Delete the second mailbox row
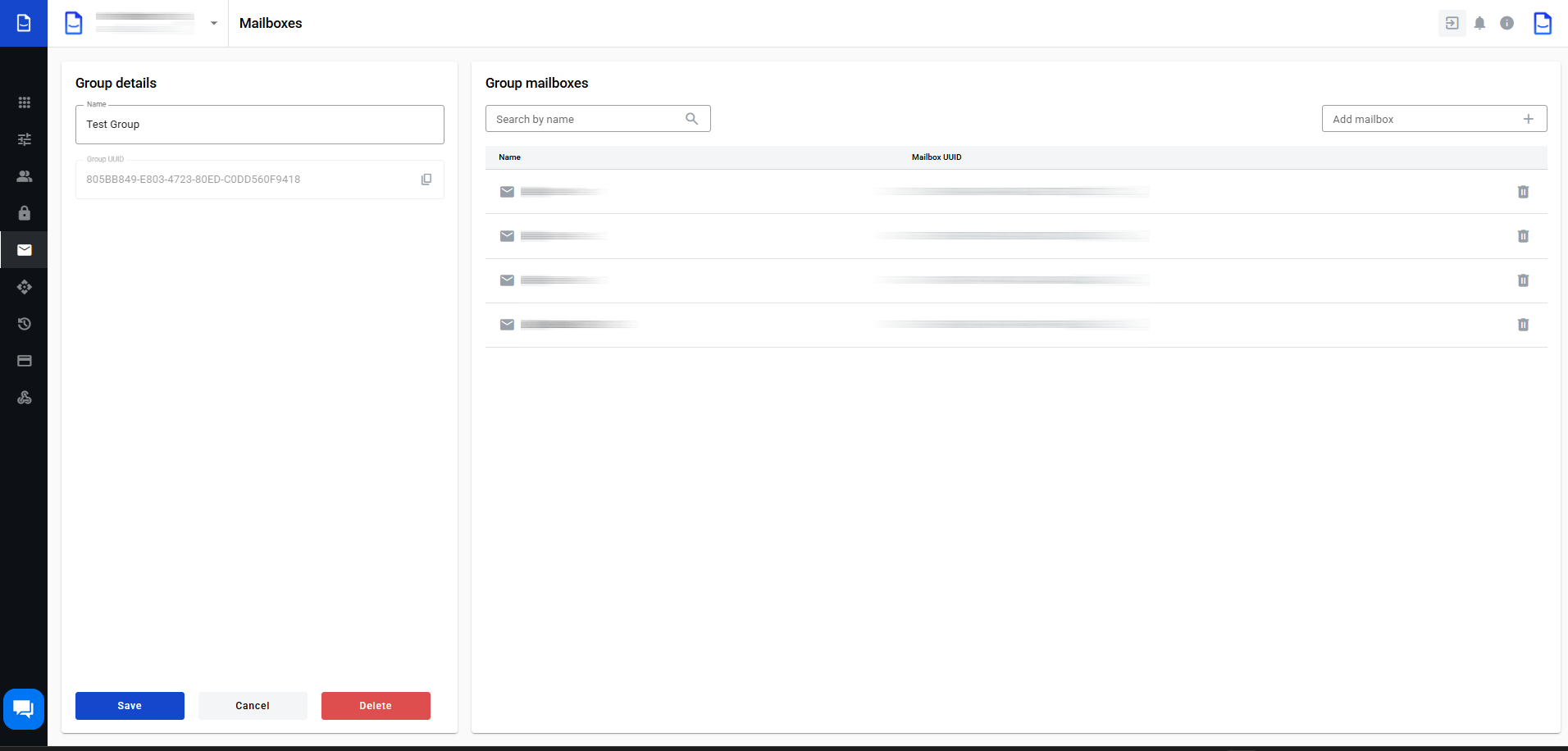 coord(1523,236)
